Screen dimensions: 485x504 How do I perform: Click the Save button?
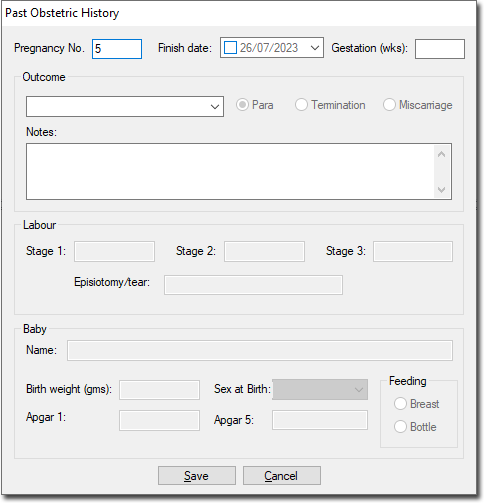(x=197, y=476)
